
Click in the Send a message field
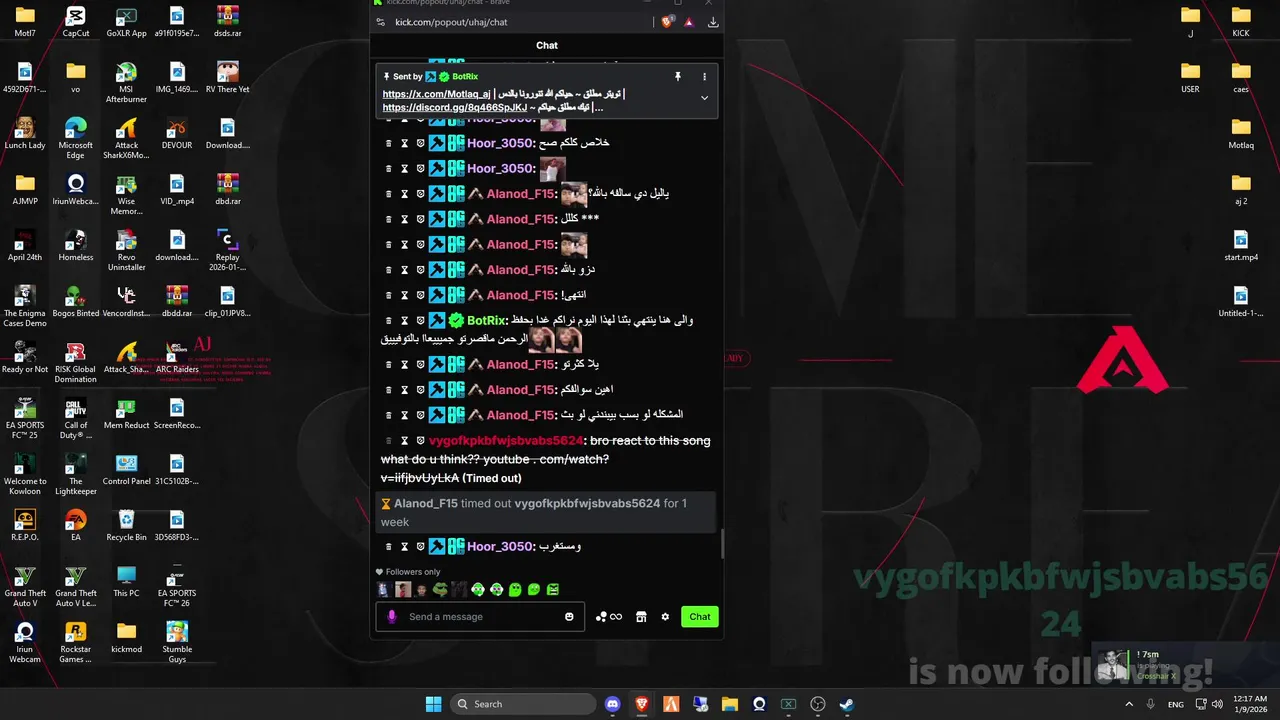click(x=481, y=617)
